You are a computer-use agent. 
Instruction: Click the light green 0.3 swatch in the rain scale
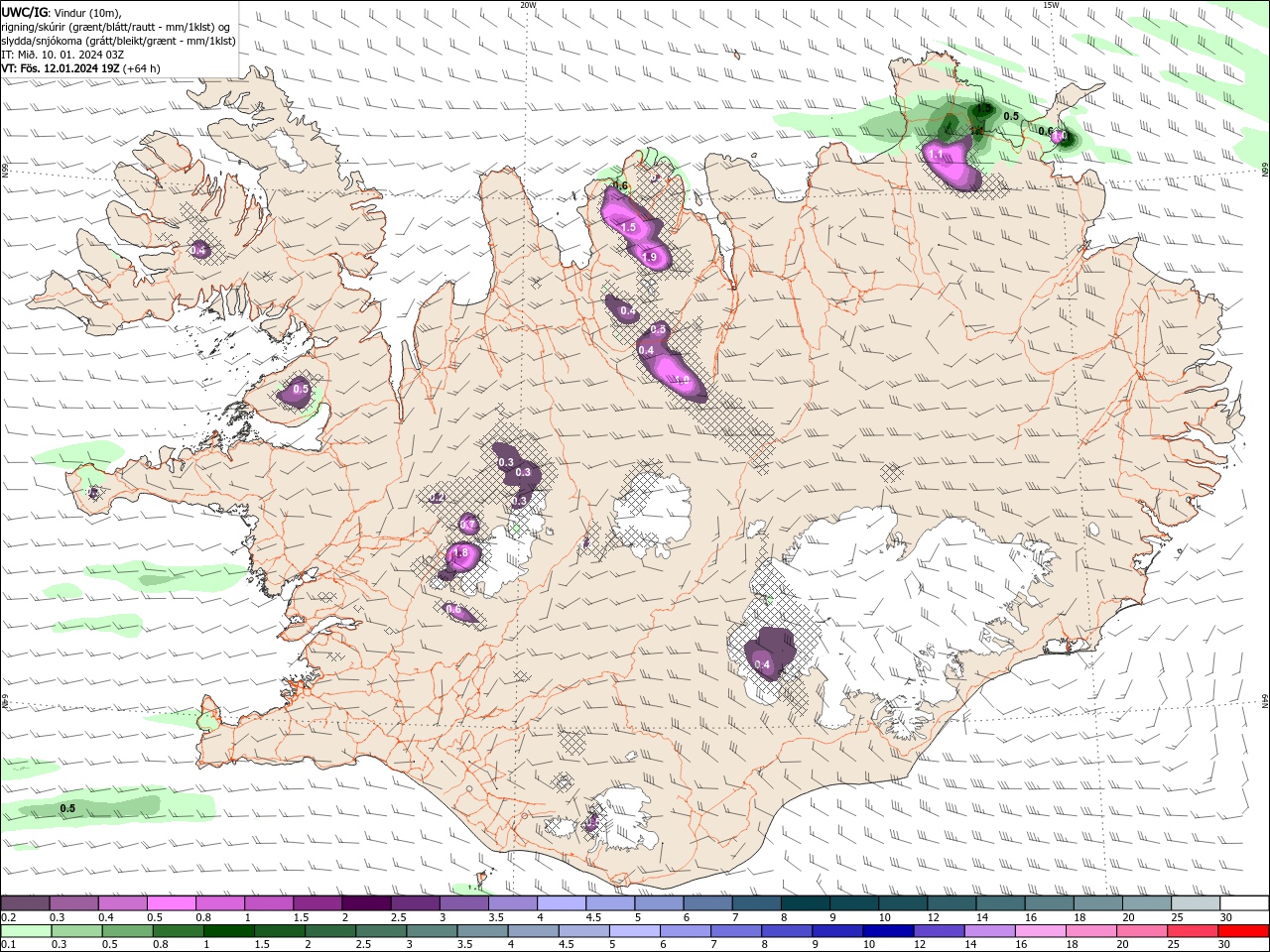click(x=76, y=931)
